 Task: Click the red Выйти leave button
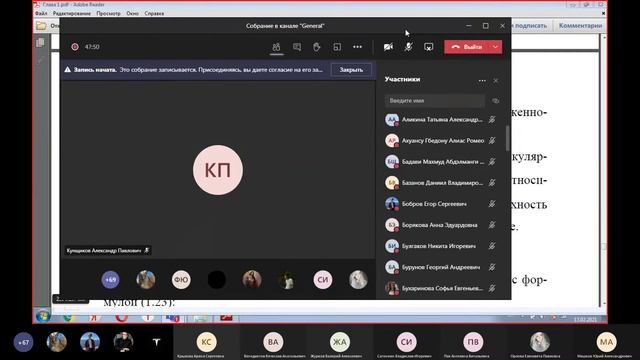click(467, 47)
